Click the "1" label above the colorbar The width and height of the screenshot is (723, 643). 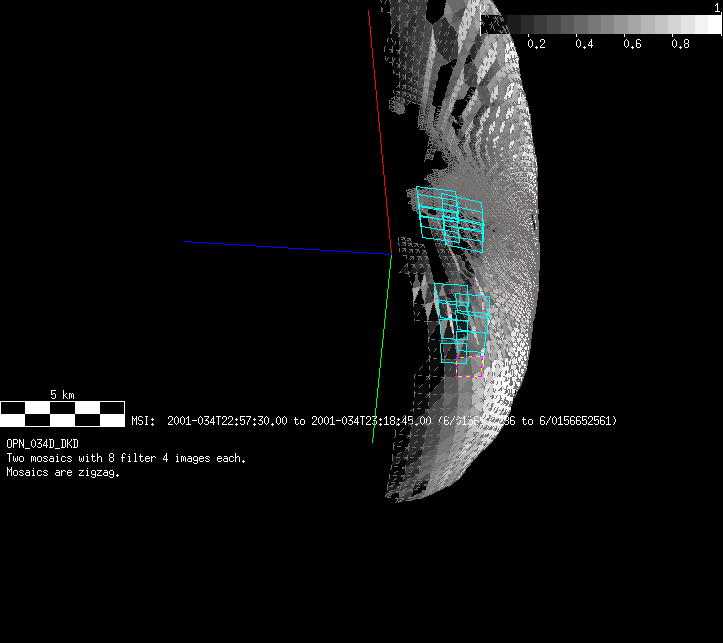click(717, 7)
